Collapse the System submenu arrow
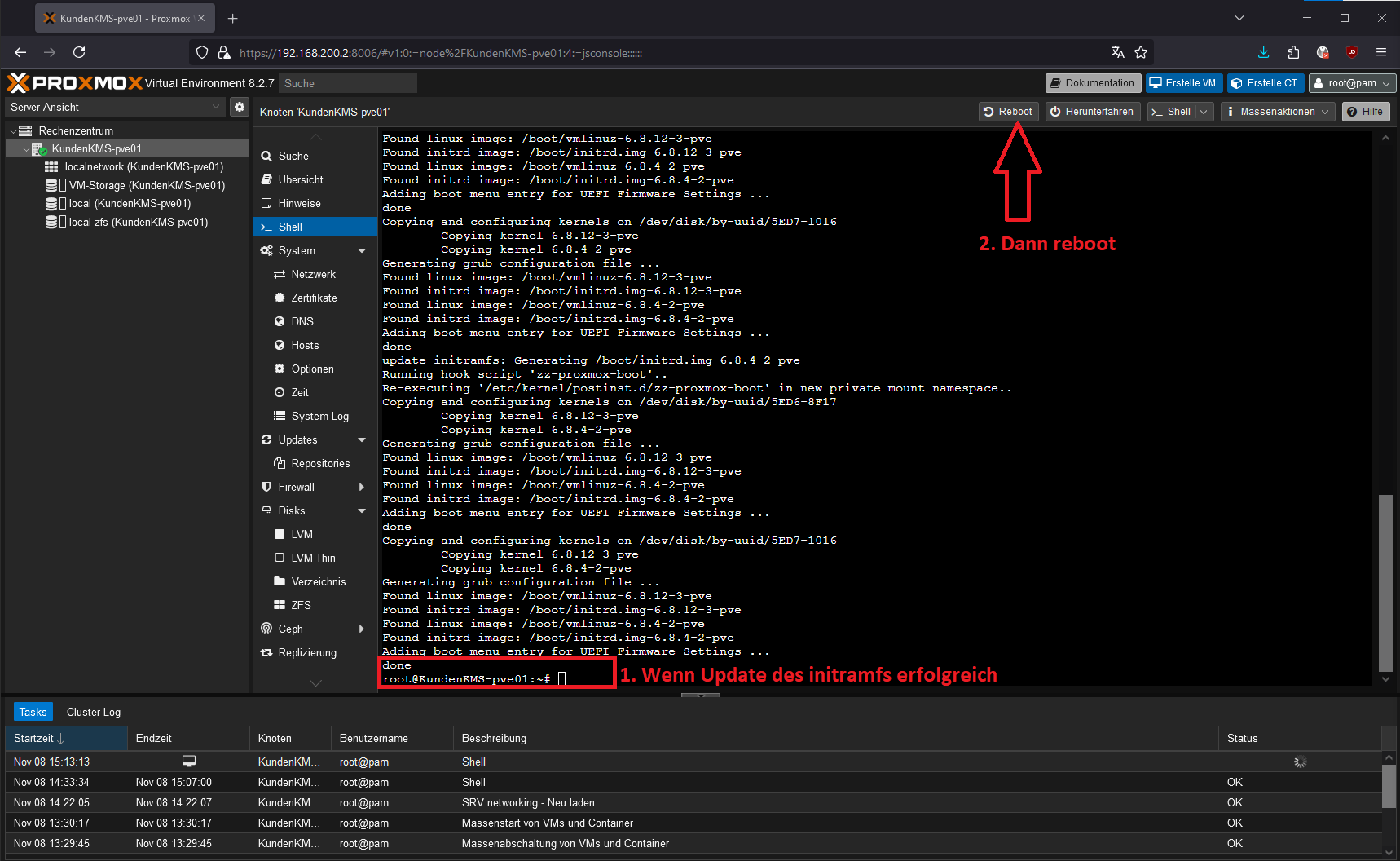This screenshot has height=861, width=1400. (362, 251)
